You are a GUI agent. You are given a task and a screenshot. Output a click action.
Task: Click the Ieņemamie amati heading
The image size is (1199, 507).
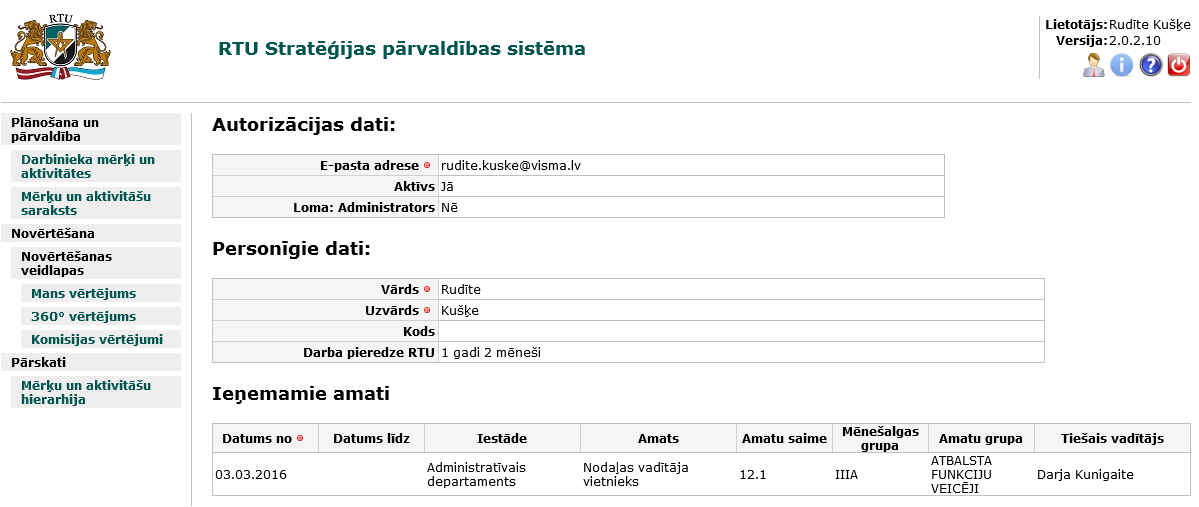coord(301,394)
